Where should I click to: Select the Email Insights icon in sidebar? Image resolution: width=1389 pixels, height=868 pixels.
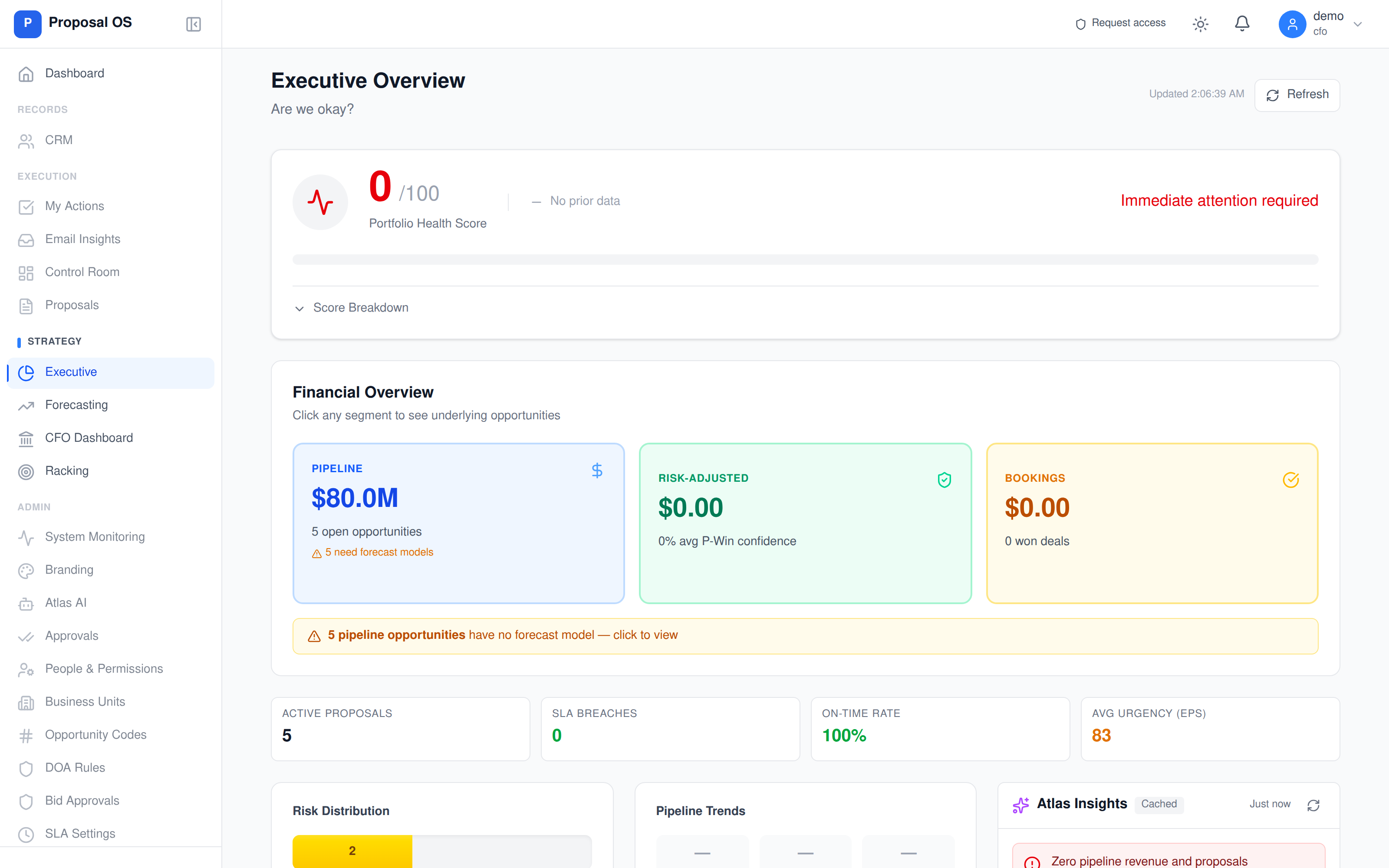26,240
